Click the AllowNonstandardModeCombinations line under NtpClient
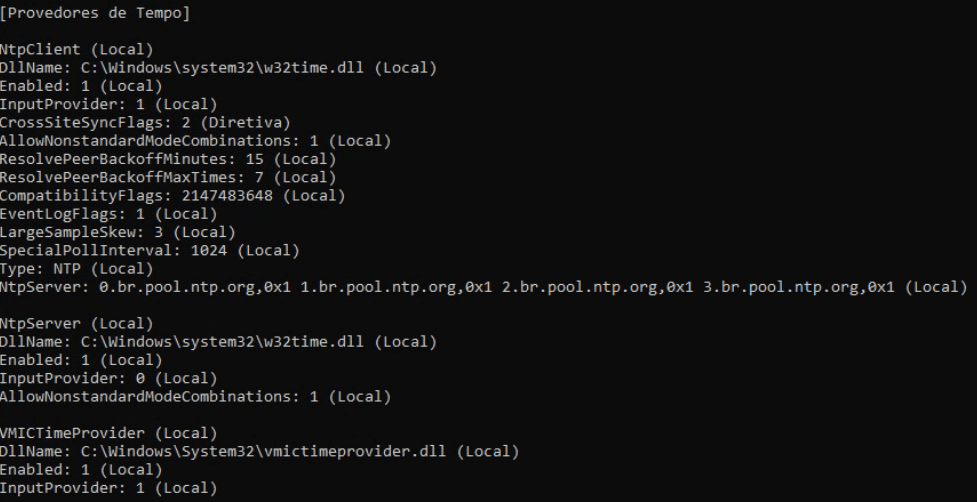This screenshot has height=502, width=977. click(196, 141)
